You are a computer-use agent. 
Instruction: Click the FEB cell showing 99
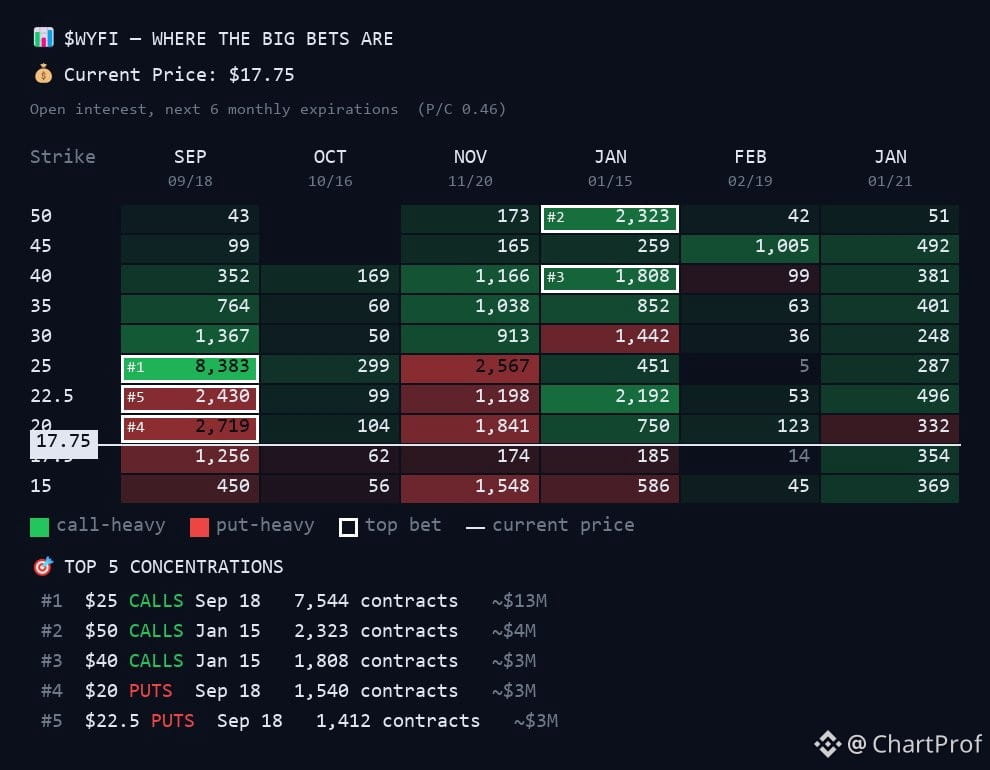[x=750, y=278]
